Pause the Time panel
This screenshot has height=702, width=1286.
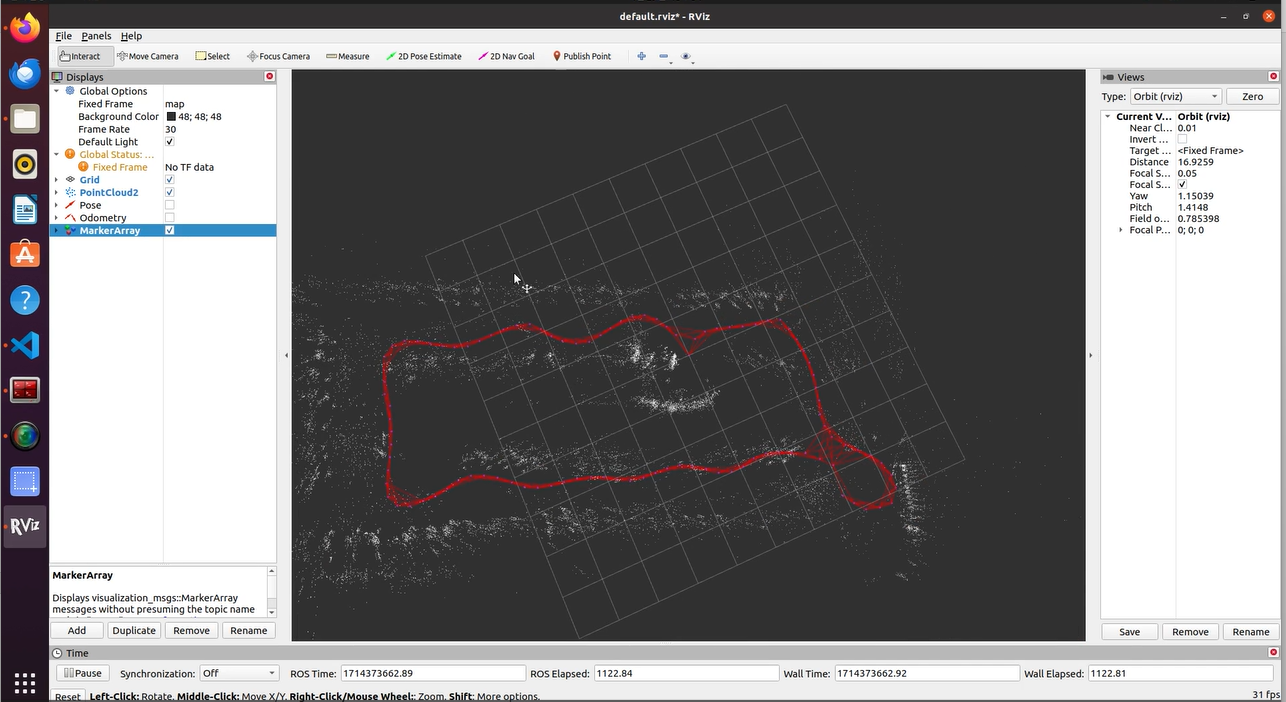point(82,673)
